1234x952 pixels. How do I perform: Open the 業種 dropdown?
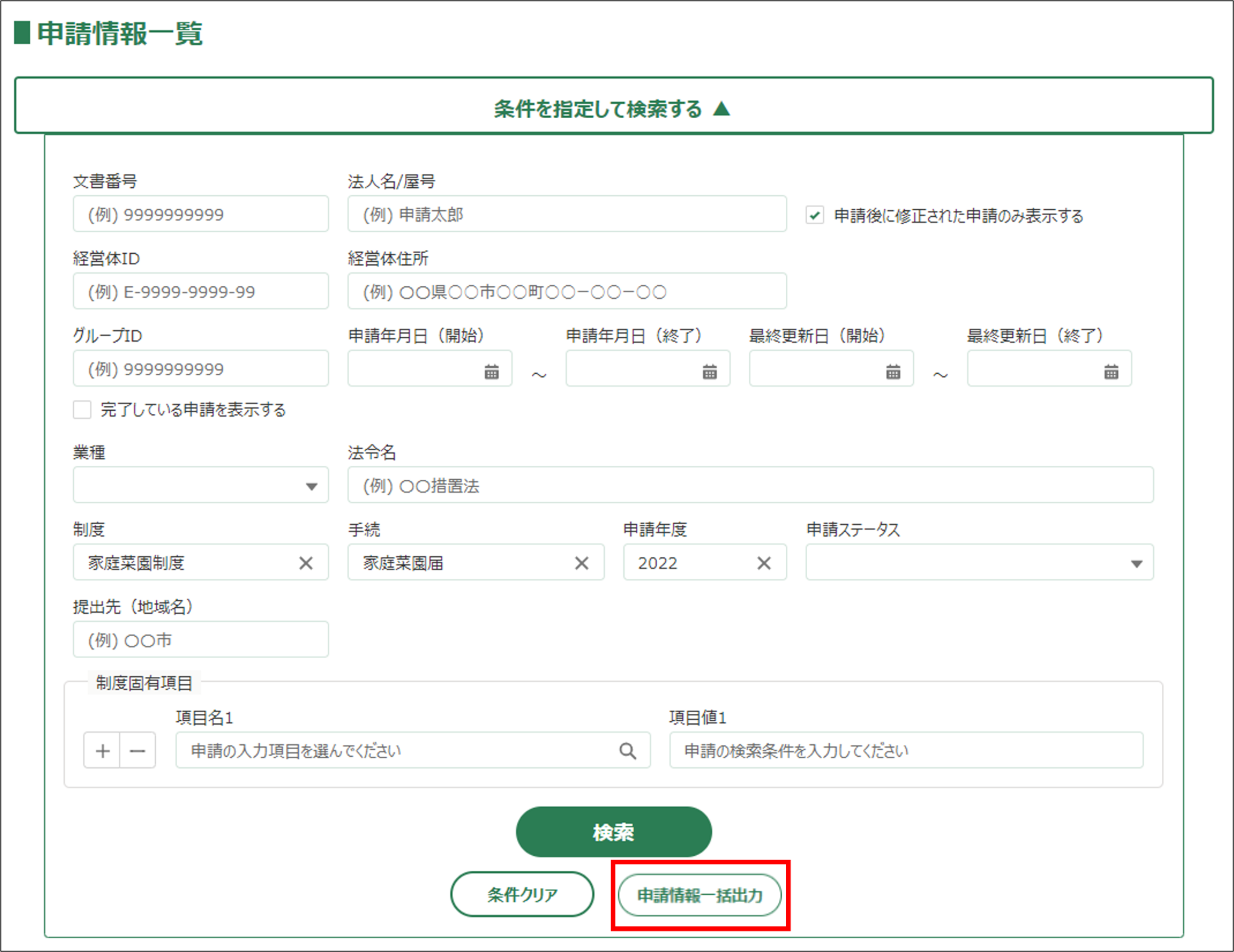(200, 485)
